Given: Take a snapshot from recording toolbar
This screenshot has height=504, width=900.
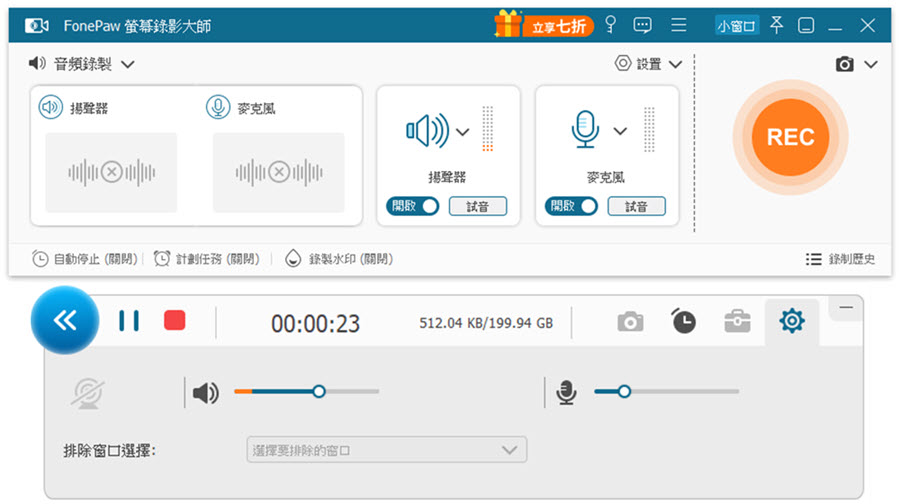Looking at the screenshot, I should click(x=630, y=321).
